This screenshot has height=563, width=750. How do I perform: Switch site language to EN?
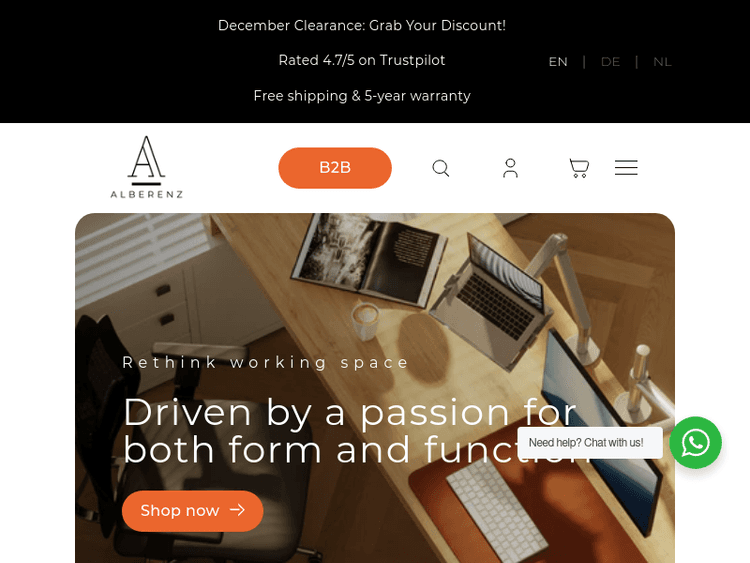point(558,62)
